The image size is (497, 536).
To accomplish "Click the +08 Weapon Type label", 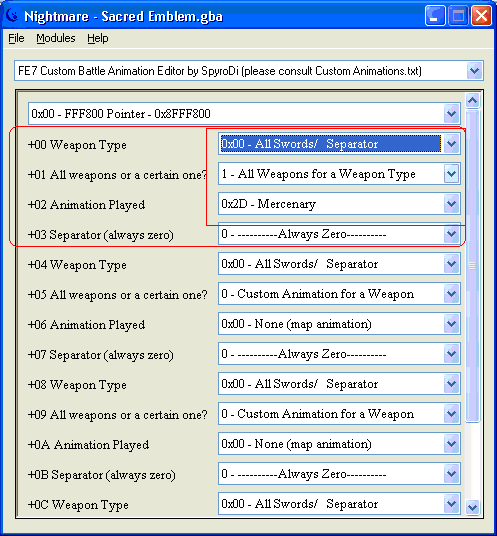I will (77, 385).
